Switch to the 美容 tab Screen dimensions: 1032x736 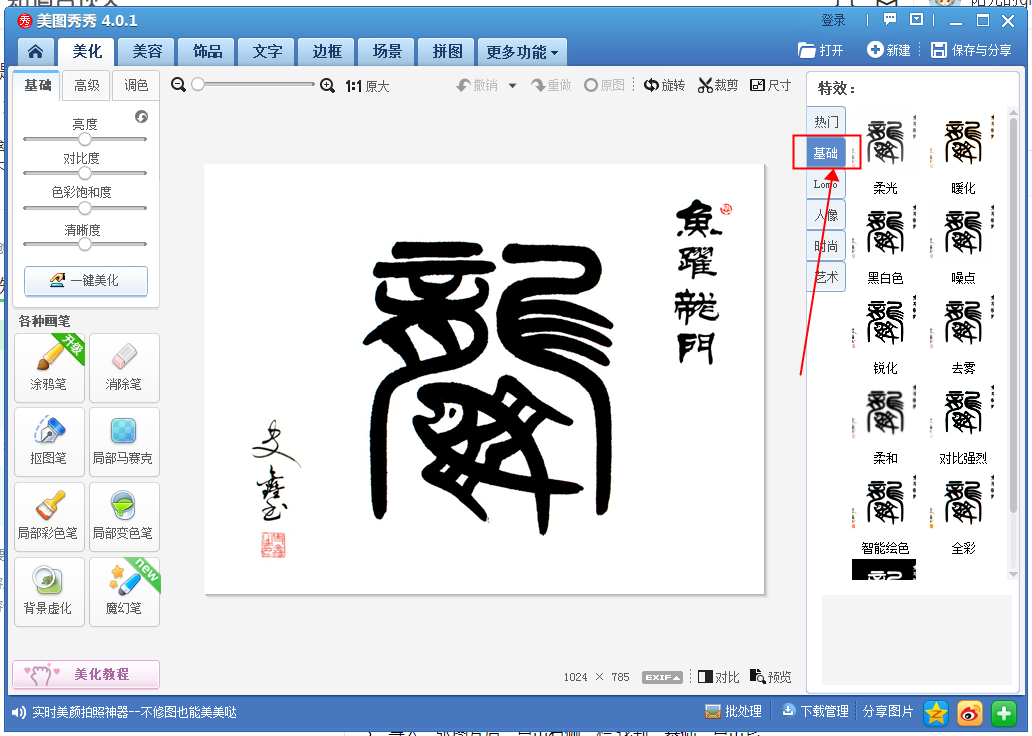[147, 51]
